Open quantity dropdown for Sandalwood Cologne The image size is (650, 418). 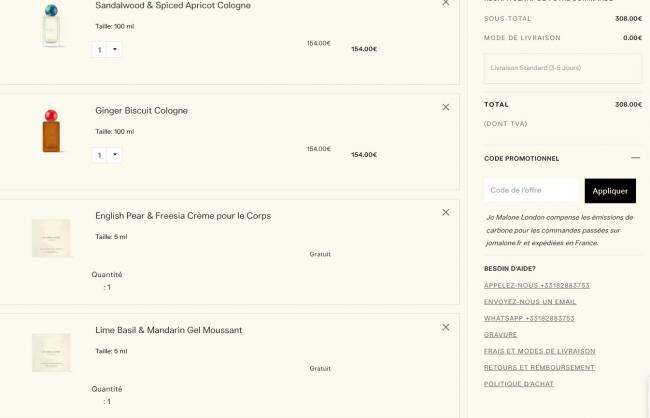pyautogui.click(x=107, y=49)
